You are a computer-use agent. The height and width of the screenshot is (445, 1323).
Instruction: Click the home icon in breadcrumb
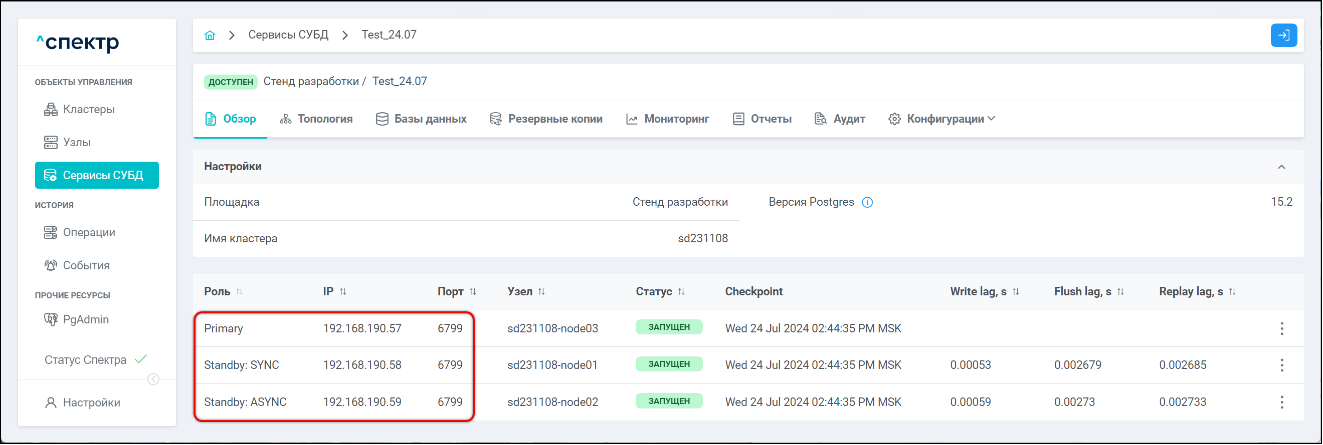210,35
